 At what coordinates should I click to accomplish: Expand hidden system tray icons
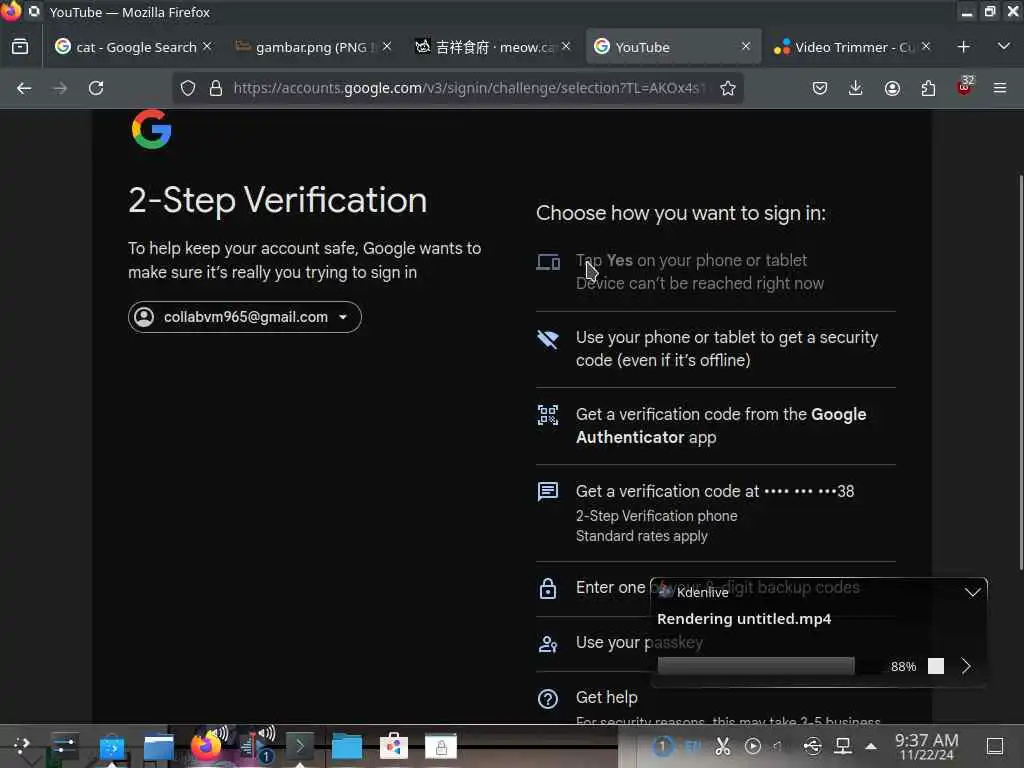pos(871,746)
